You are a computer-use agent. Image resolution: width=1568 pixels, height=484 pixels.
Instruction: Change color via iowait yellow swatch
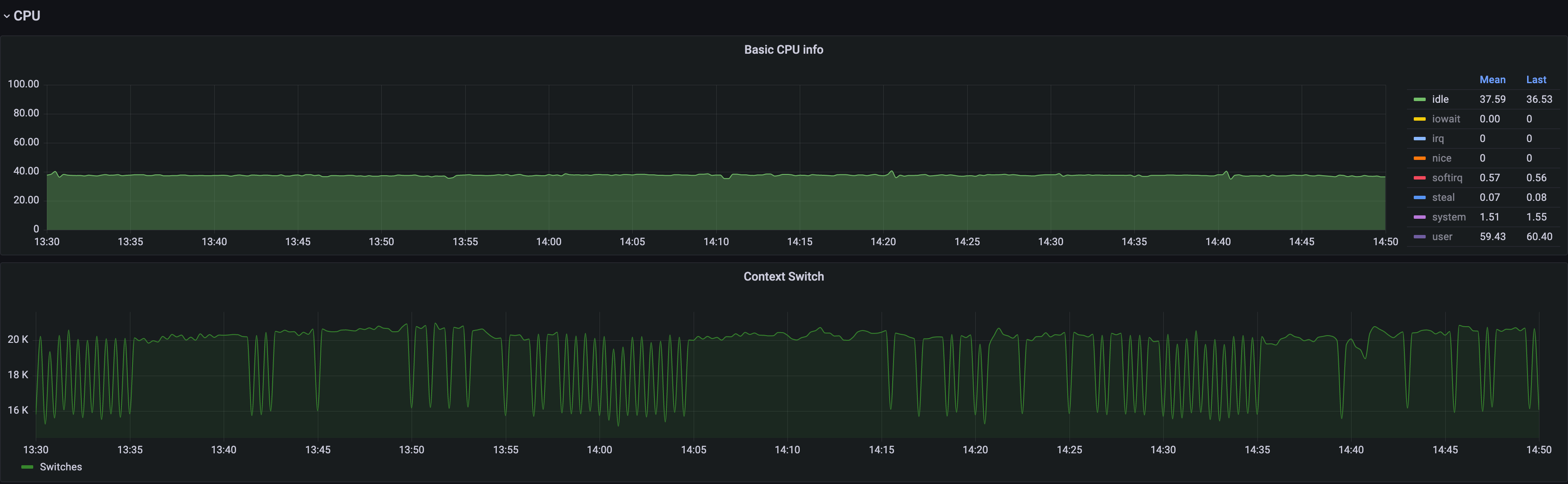1419,119
